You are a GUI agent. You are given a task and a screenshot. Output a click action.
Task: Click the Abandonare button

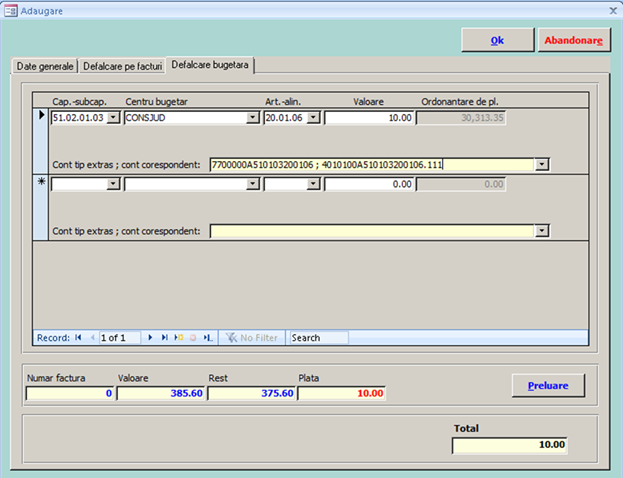(573, 40)
